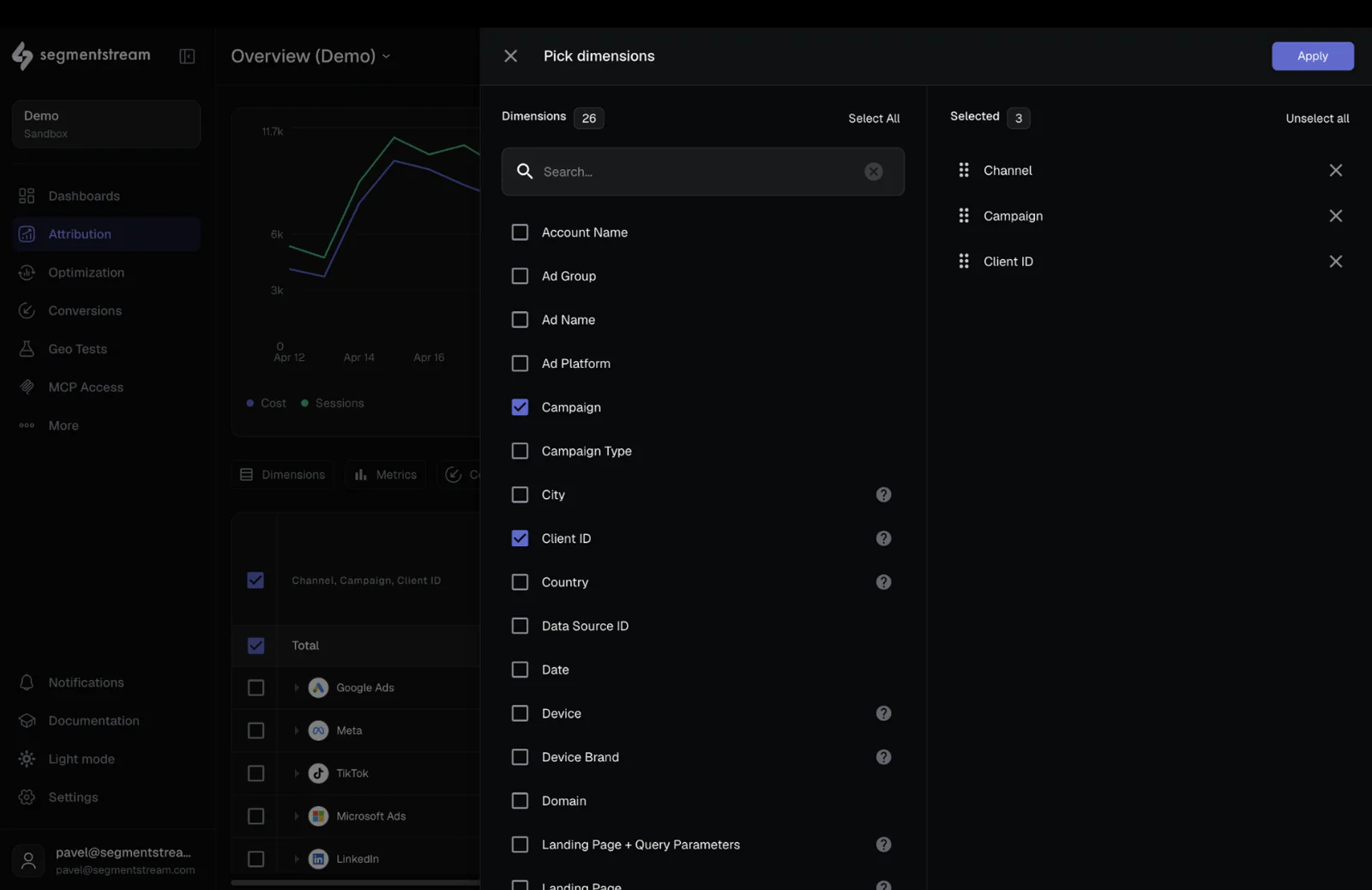Open the Country help question mark
1372x890 pixels.
tap(883, 582)
